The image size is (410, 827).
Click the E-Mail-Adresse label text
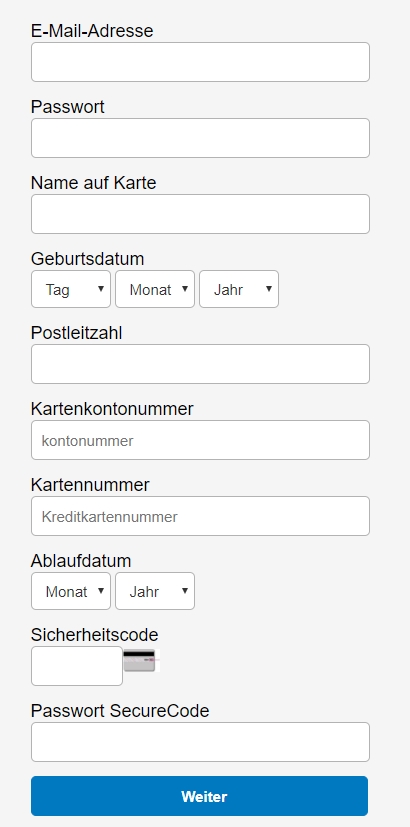coord(92,31)
